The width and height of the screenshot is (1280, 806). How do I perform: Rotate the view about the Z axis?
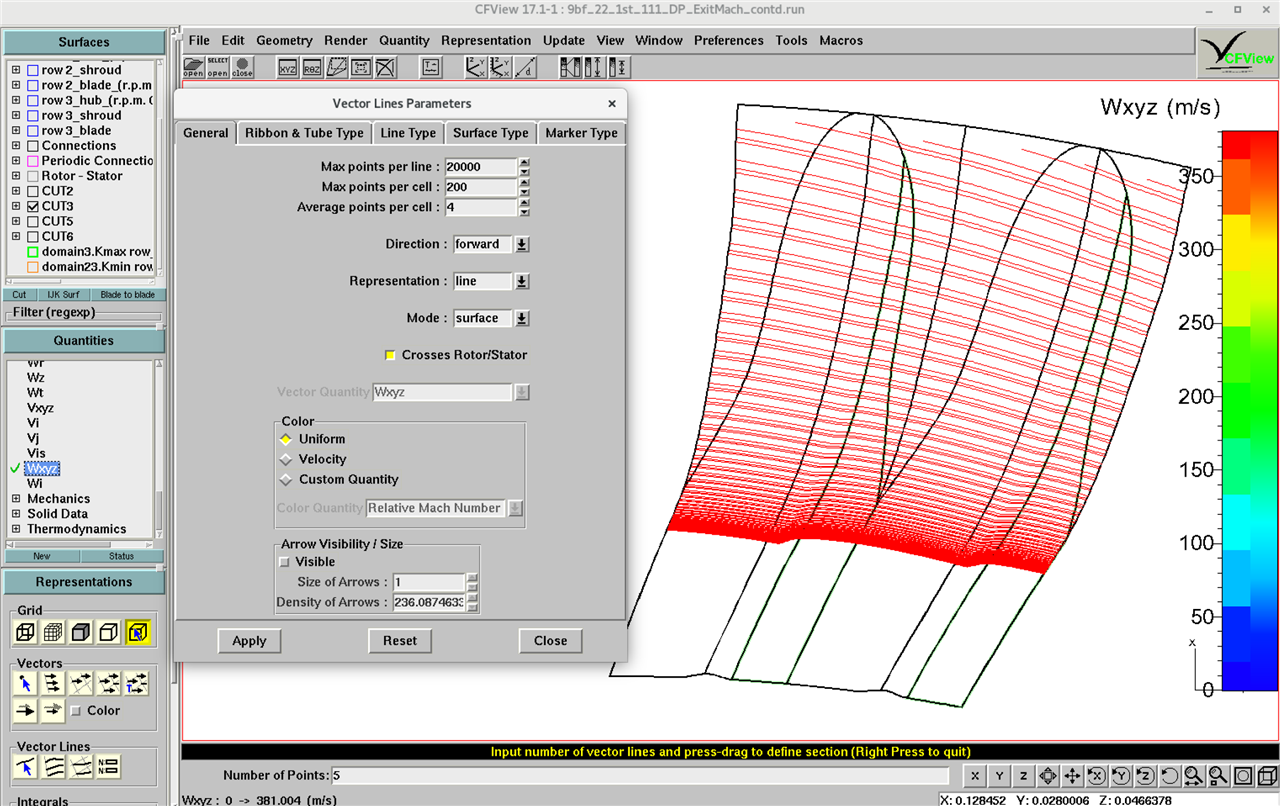[x=1145, y=776]
